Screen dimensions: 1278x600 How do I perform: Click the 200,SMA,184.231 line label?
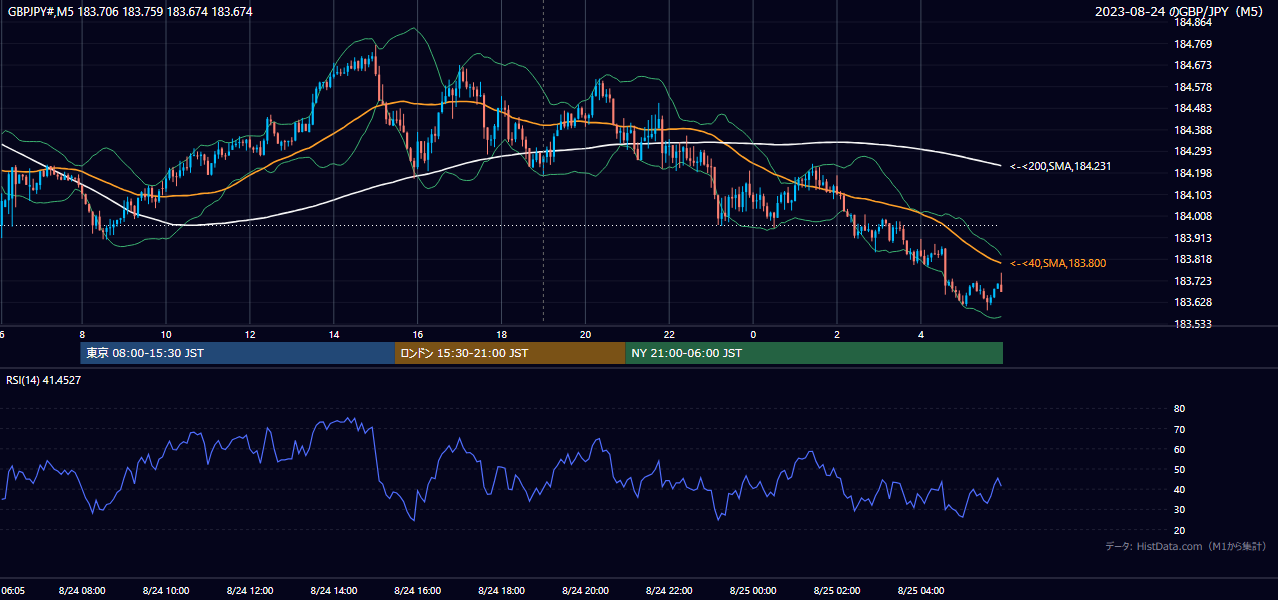tap(1060, 166)
